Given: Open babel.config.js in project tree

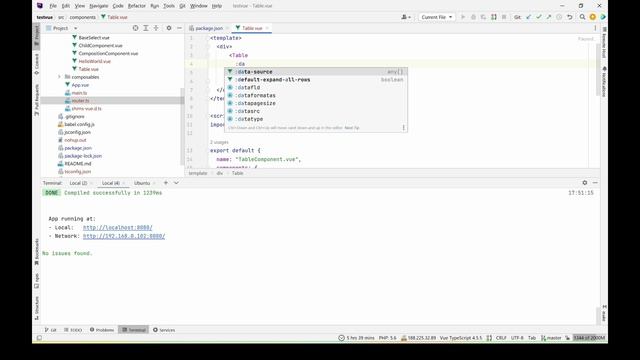Looking at the screenshot, I should click(x=79, y=124).
